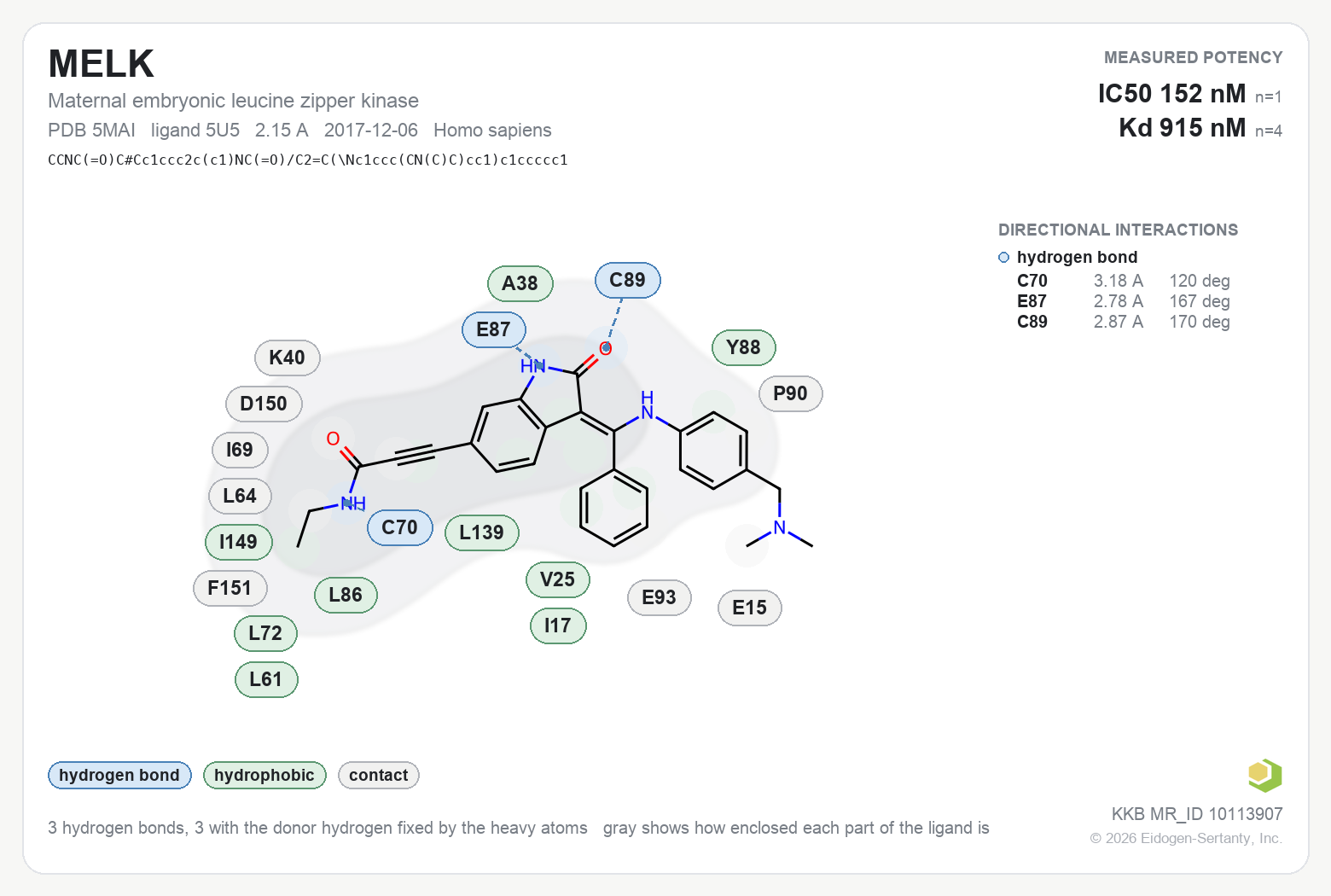Image resolution: width=1331 pixels, height=896 pixels.
Task: Click residue label E87
Action: click(494, 329)
